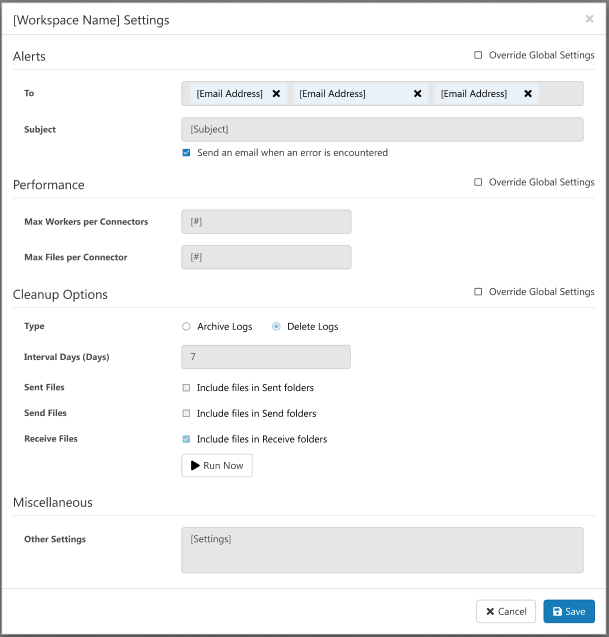Check Override Global Settings for Cleanup Options
The width and height of the screenshot is (609, 637).
[478, 292]
